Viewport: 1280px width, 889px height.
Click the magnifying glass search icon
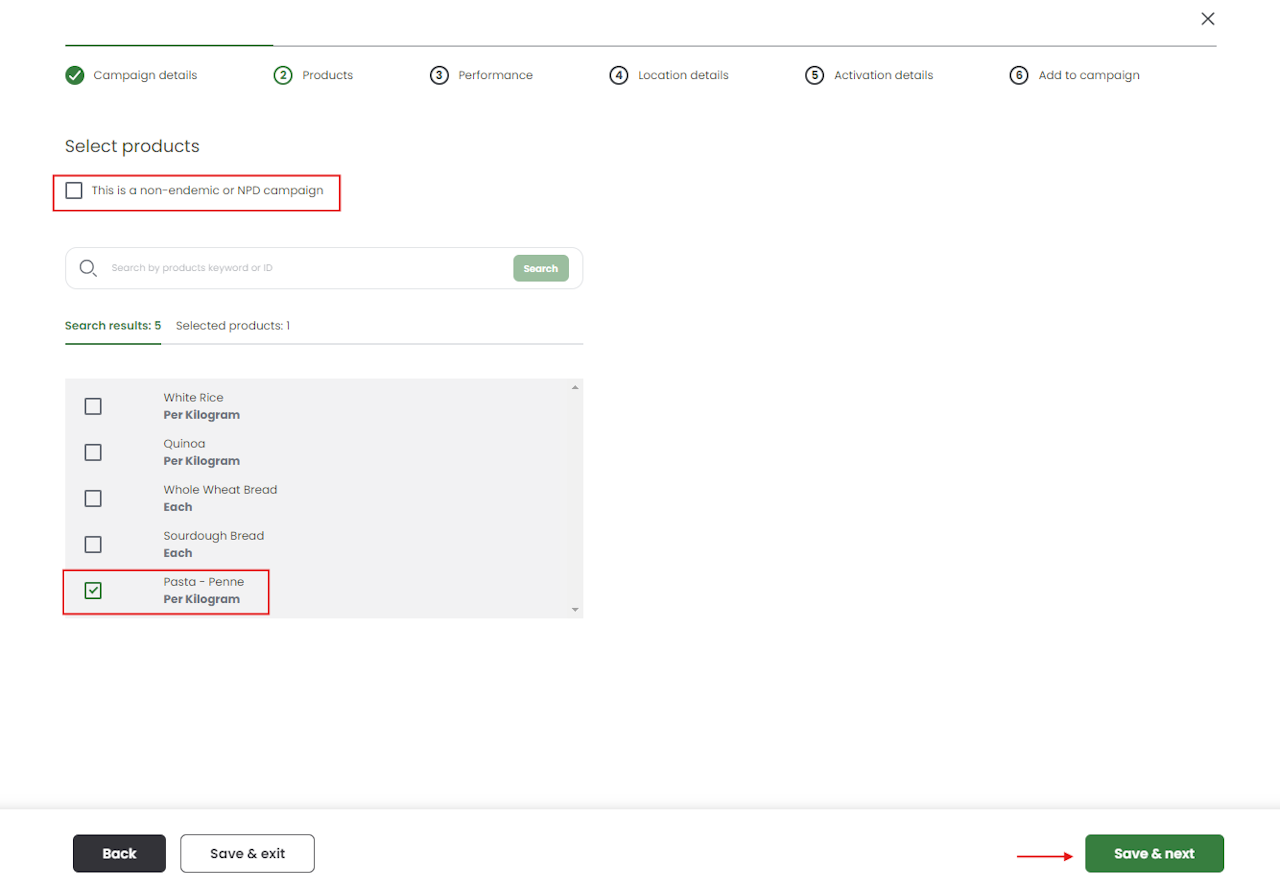(x=88, y=268)
